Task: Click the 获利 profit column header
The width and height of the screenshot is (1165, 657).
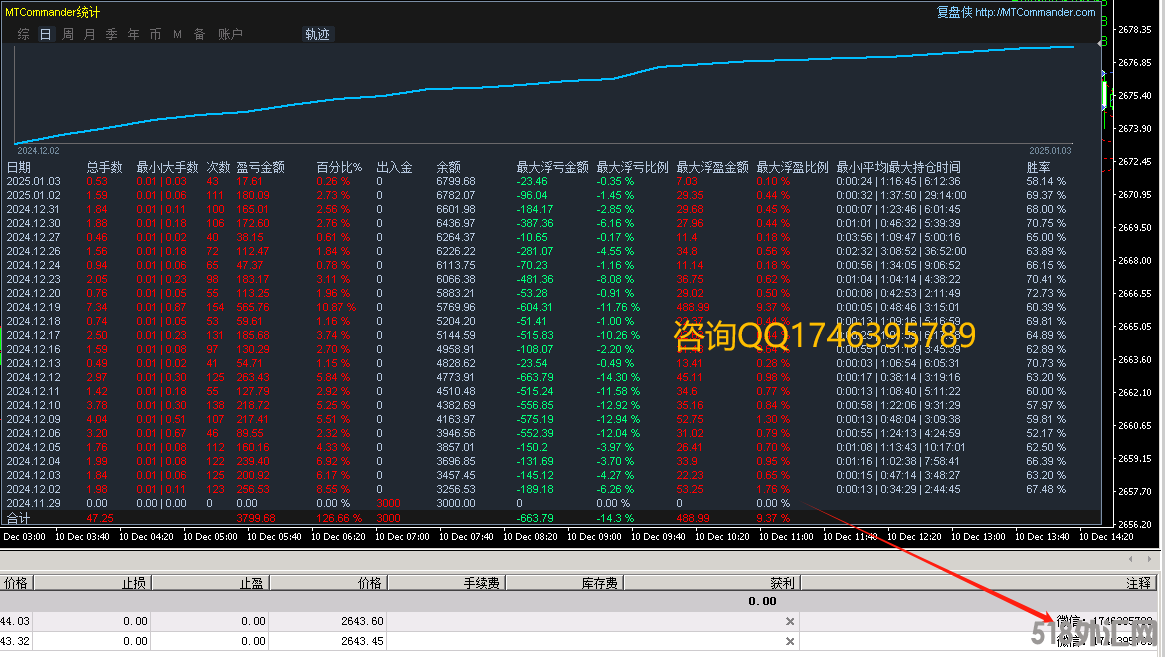Action: [x=782, y=582]
